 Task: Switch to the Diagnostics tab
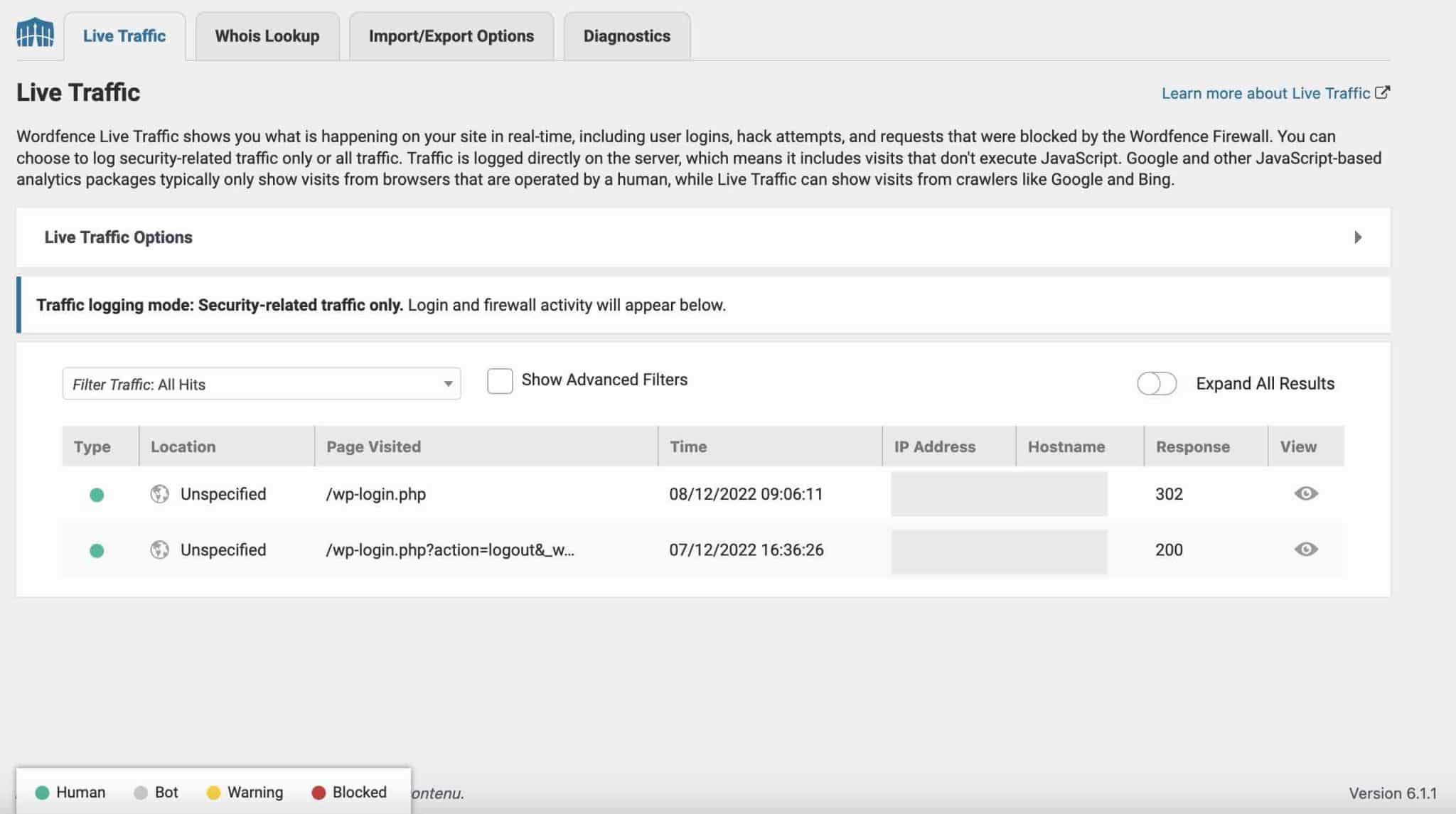[x=626, y=36]
